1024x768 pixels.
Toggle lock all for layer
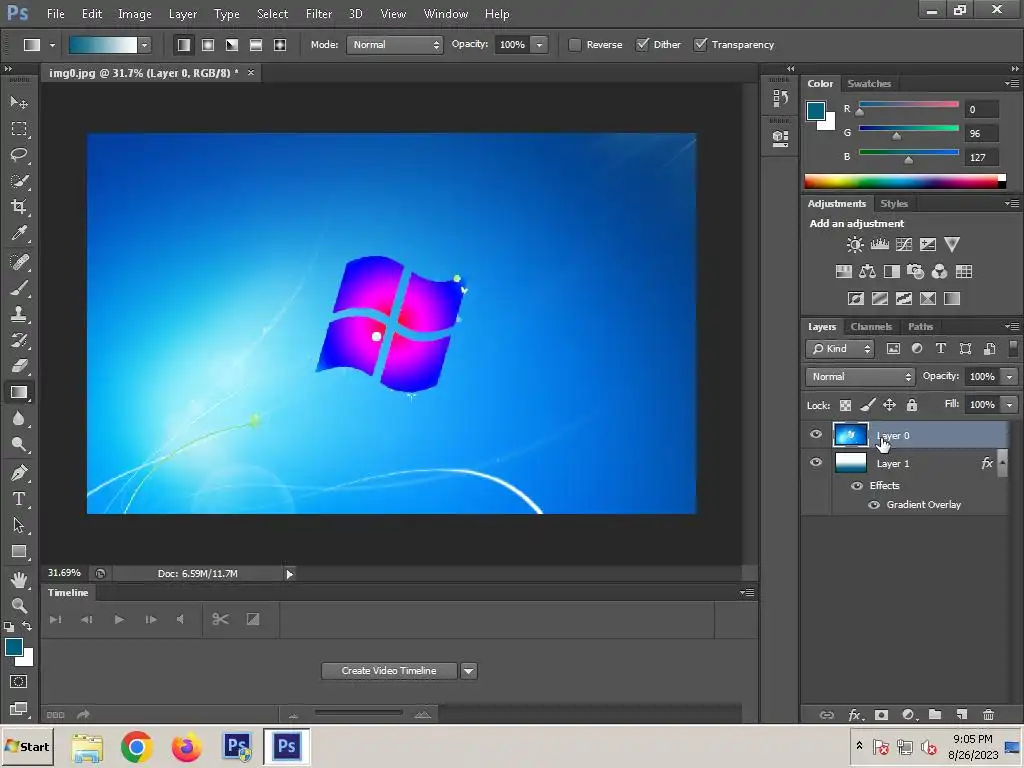(x=912, y=406)
